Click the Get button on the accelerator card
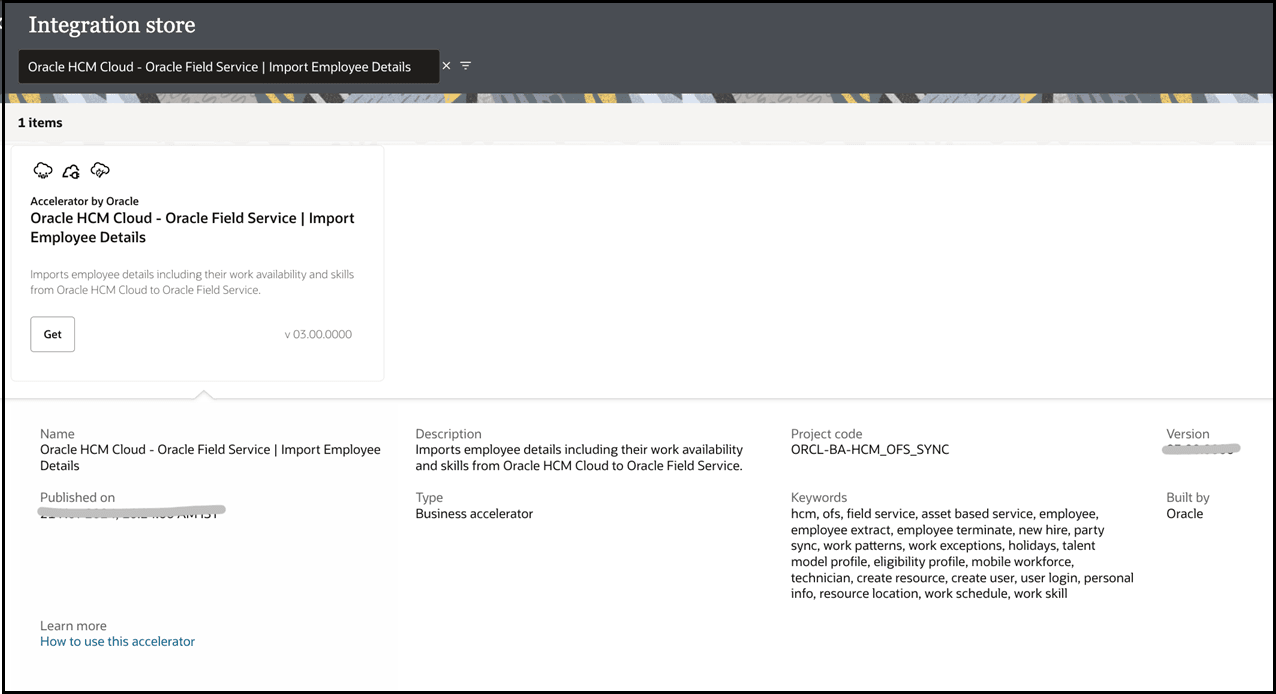 pyautogui.click(x=53, y=334)
